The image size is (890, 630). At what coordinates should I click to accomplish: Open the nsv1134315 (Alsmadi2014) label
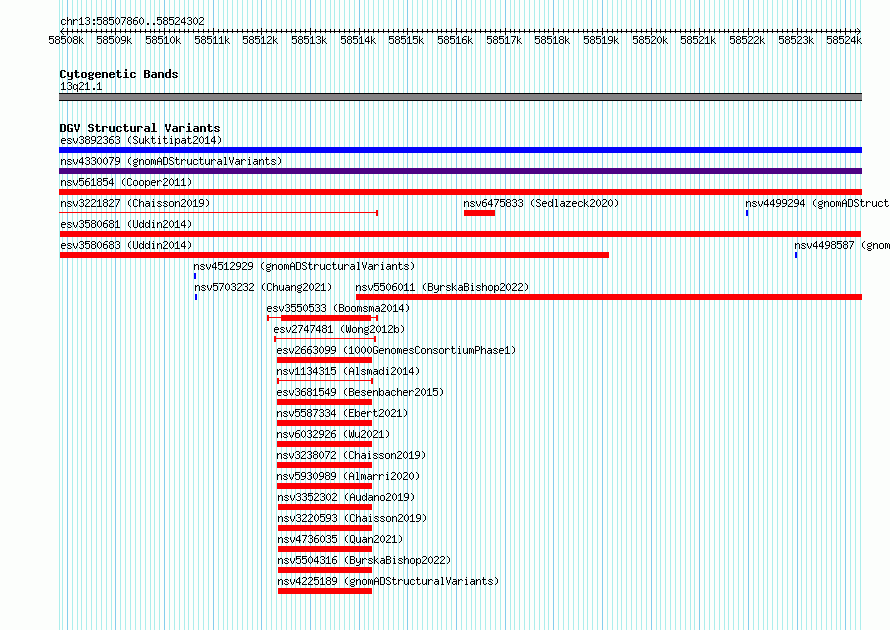tap(349, 371)
